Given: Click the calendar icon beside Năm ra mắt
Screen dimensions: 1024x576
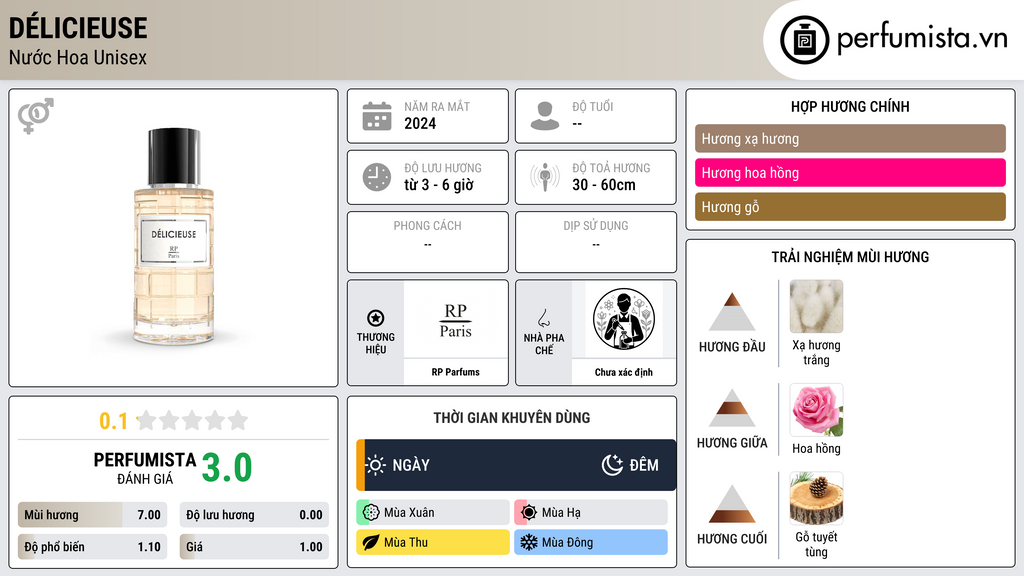Looking at the screenshot, I should tap(377, 116).
